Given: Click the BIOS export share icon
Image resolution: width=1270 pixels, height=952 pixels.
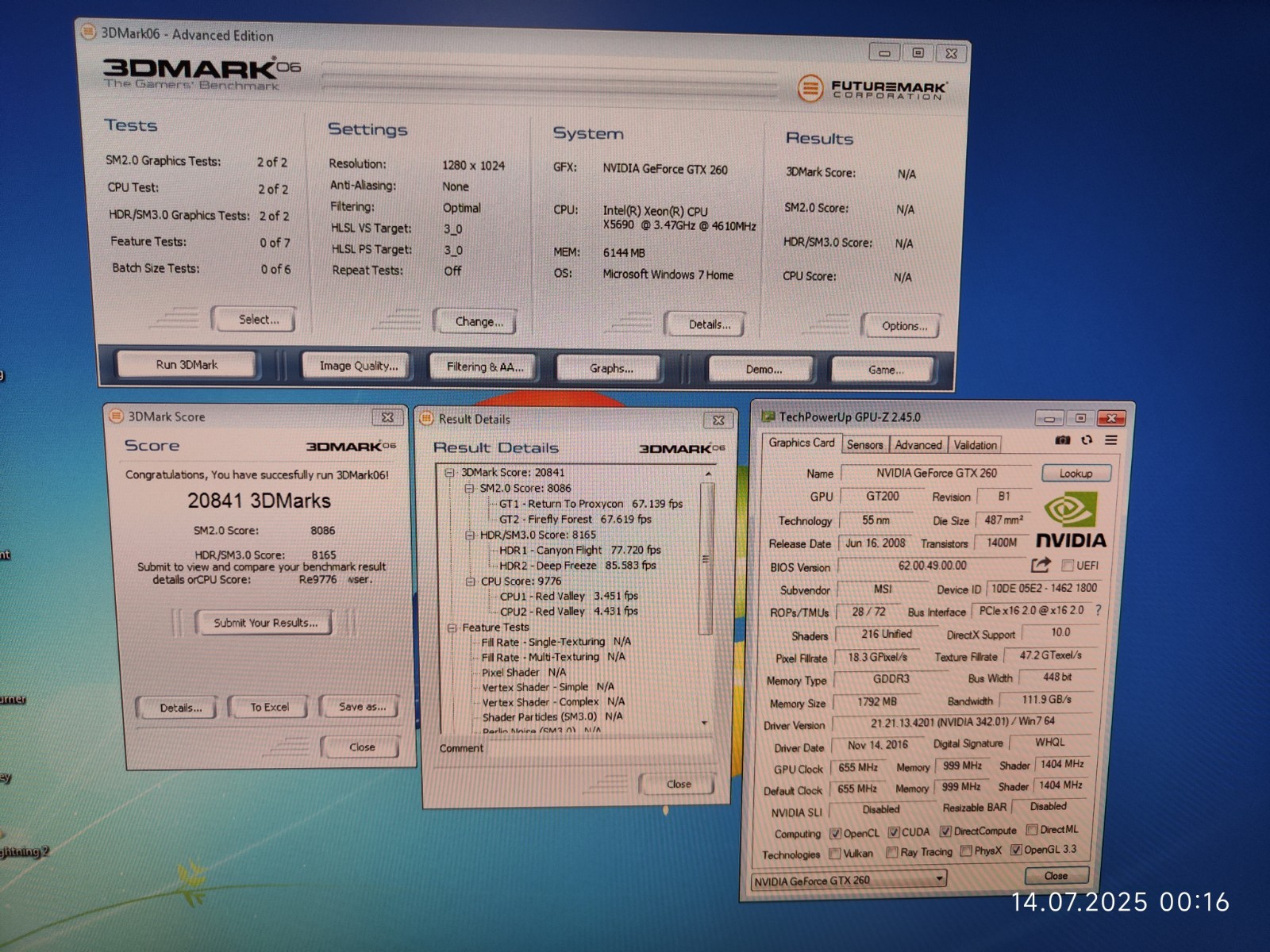Looking at the screenshot, I should 1041,565.
